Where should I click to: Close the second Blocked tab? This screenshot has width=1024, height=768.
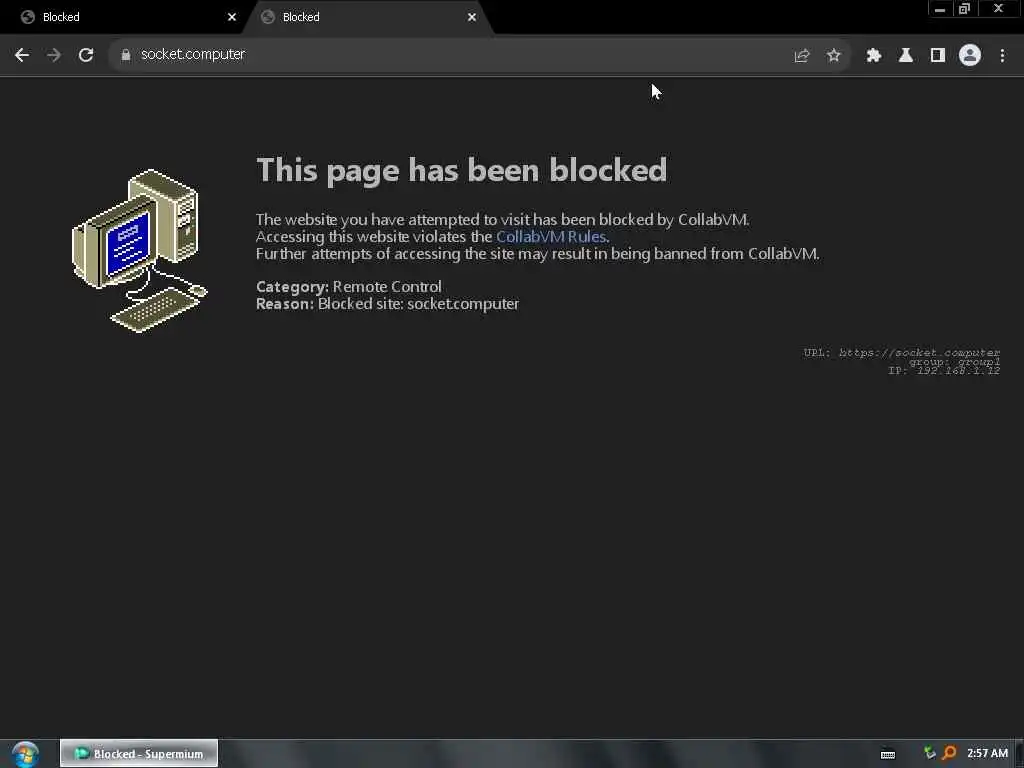tap(472, 17)
